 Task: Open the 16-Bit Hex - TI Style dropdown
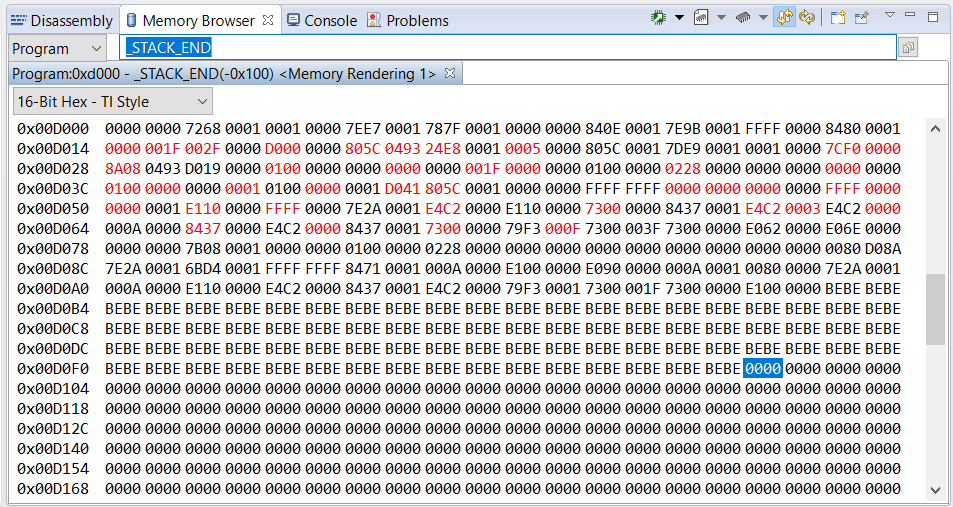[x=113, y=102]
